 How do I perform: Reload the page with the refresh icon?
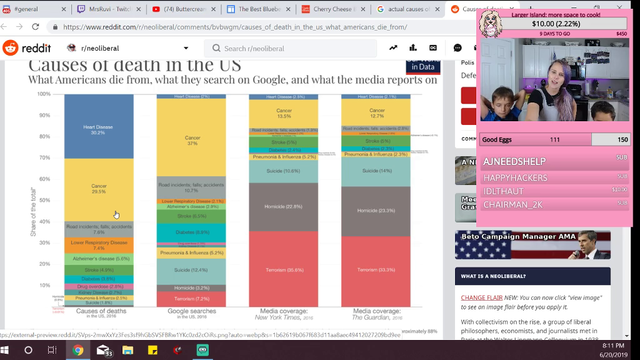pos(36,27)
